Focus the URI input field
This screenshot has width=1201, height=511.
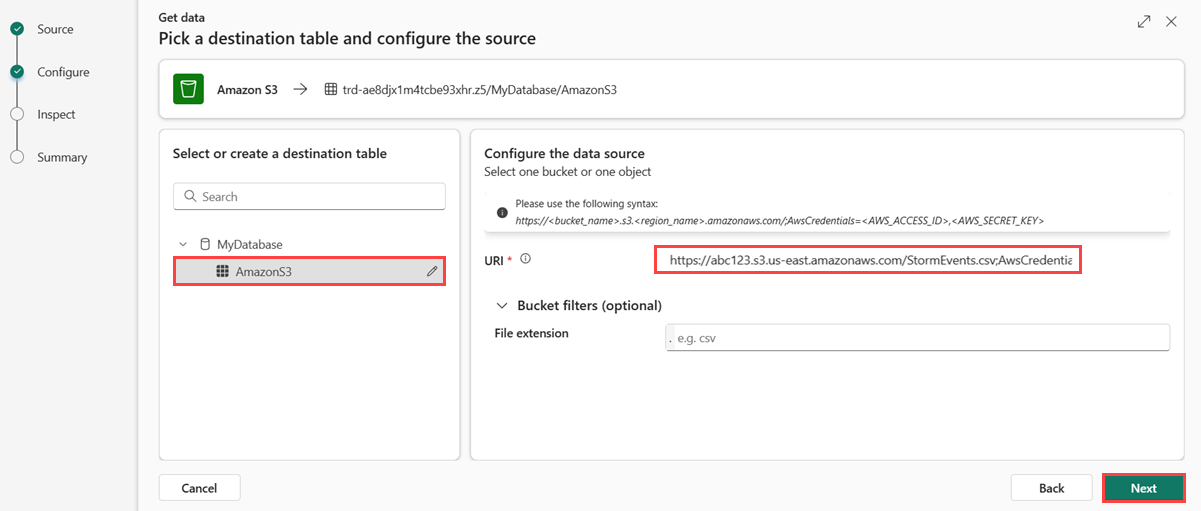pos(868,260)
